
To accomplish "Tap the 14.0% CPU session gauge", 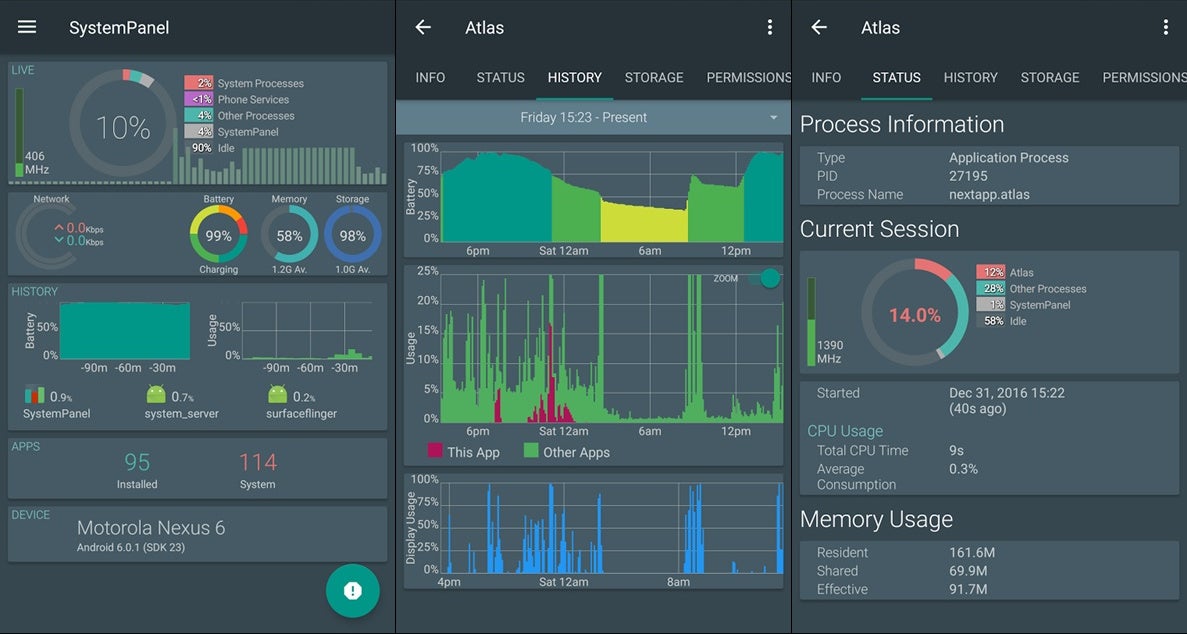I will click(914, 312).
